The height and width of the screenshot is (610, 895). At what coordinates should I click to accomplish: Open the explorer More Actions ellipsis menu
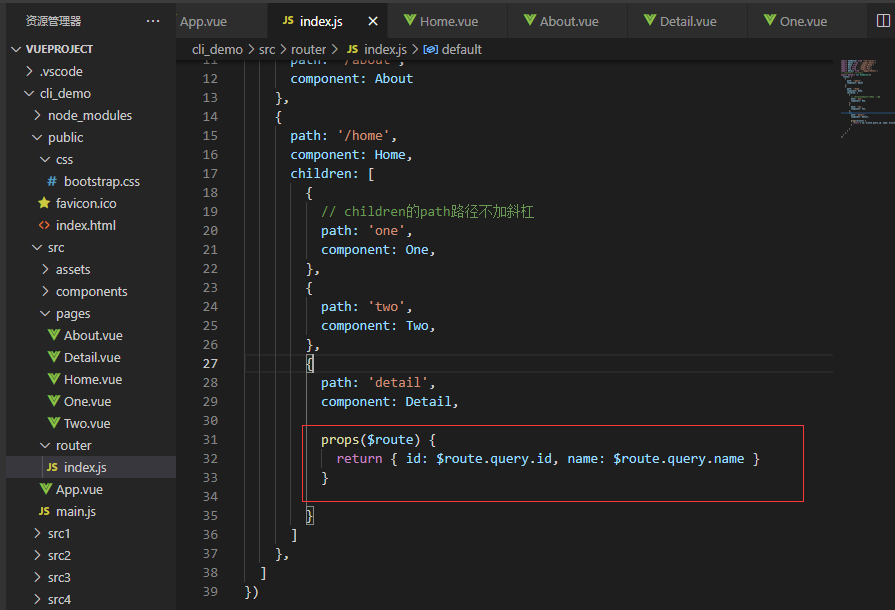point(153,21)
